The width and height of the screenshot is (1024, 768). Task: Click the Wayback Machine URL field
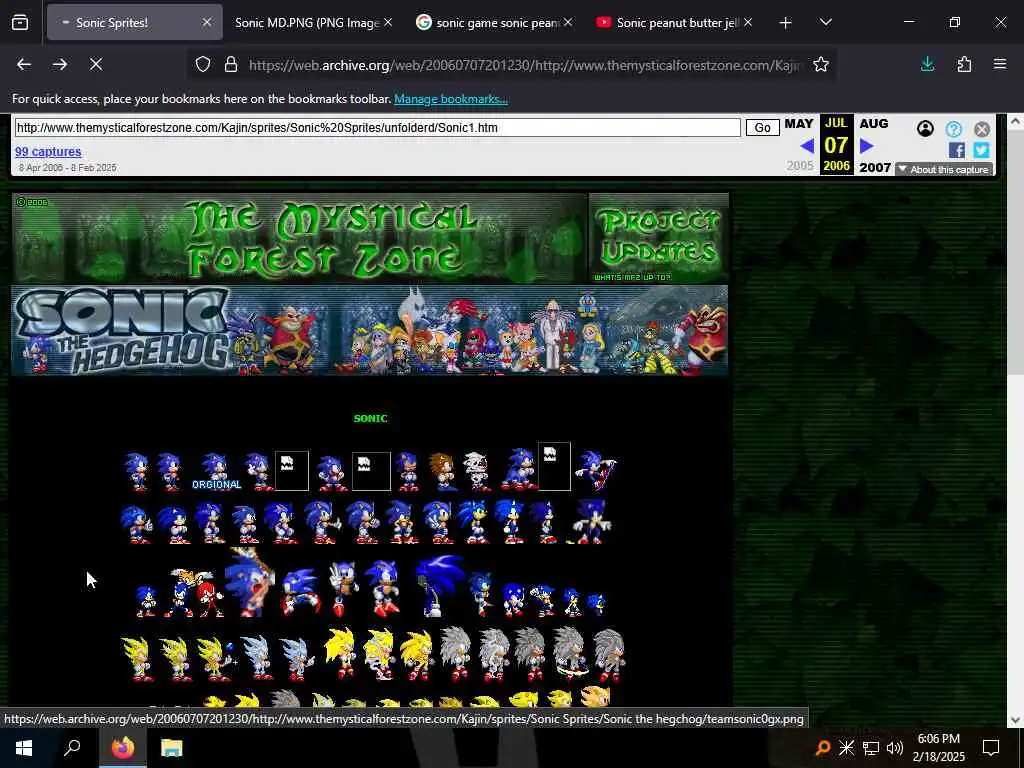tap(377, 127)
